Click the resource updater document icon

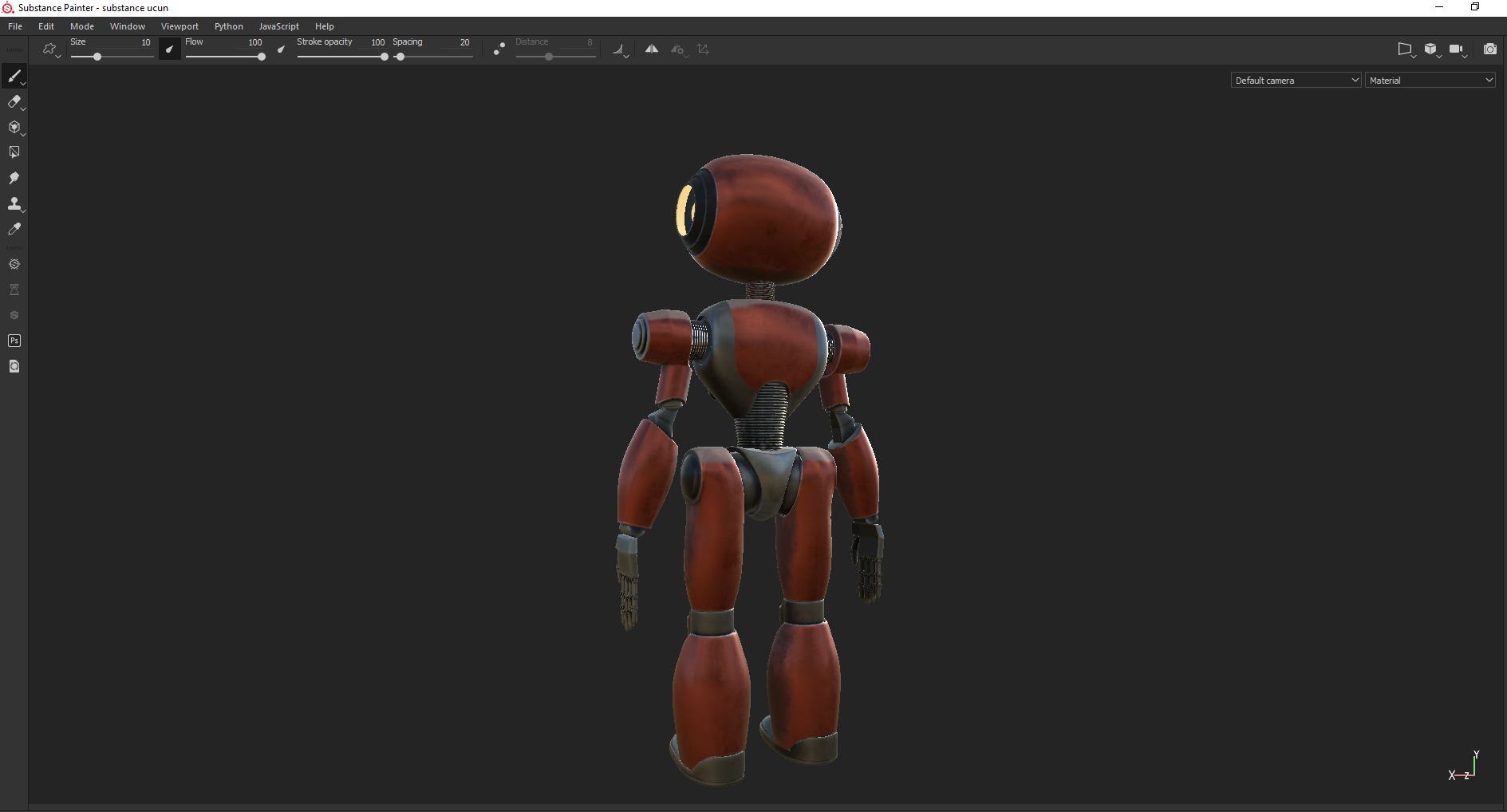click(x=14, y=366)
